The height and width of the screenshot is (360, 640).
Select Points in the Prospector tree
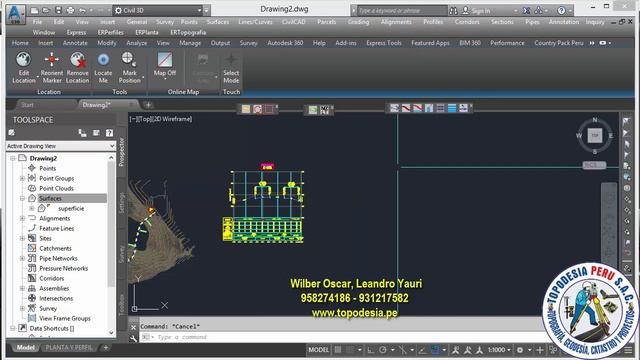(x=47, y=168)
